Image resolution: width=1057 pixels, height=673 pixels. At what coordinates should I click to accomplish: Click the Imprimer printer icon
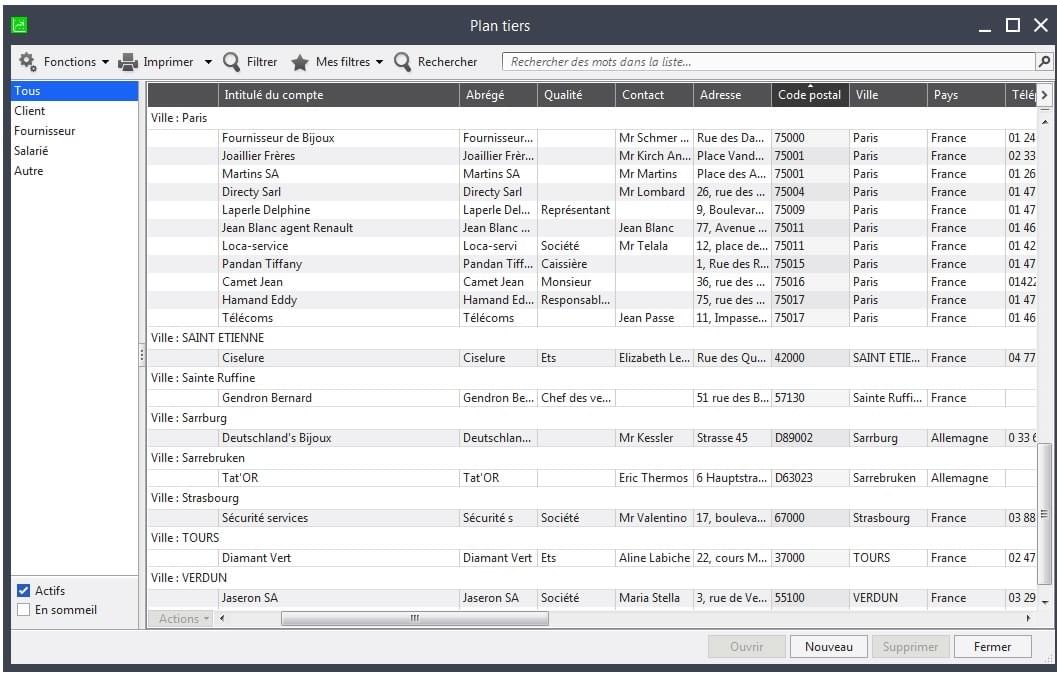click(x=128, y=62)
